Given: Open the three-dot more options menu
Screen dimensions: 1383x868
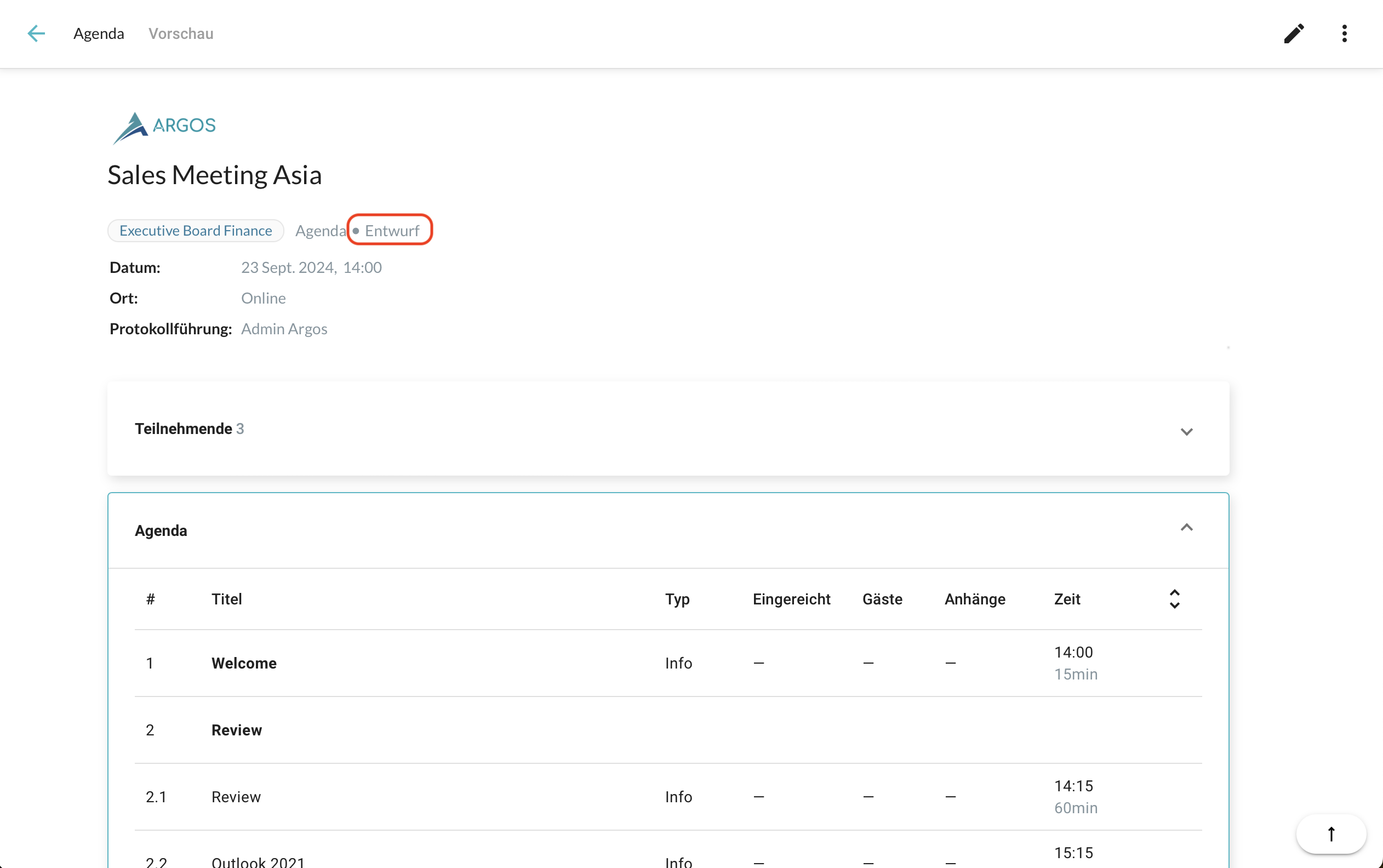Looking at the screenshot, I should coord(1344,33).
